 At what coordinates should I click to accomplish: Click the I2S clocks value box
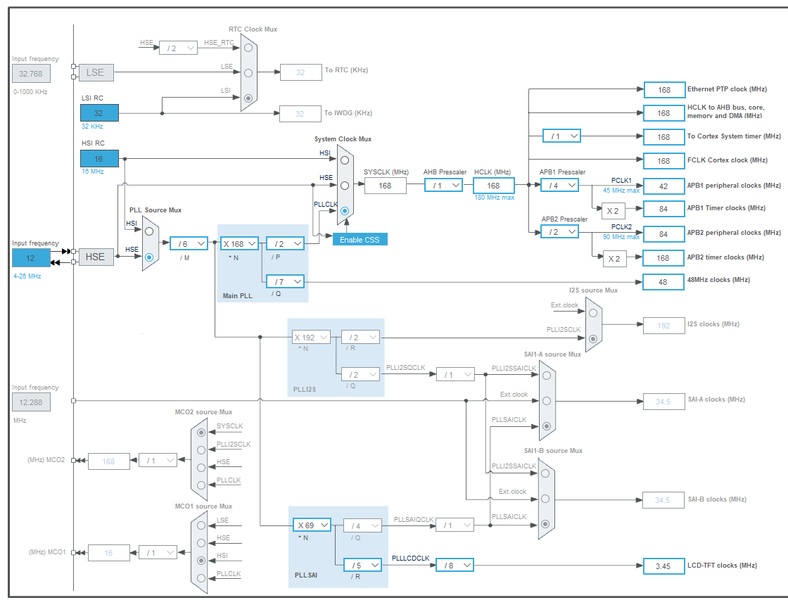(664, 325)
